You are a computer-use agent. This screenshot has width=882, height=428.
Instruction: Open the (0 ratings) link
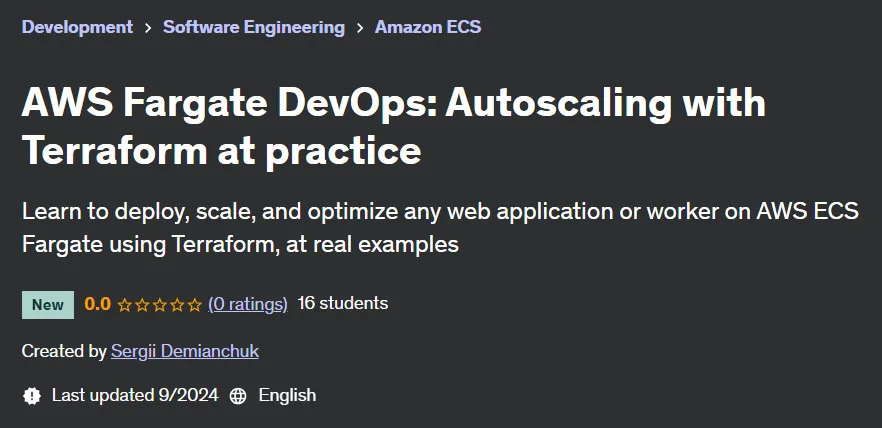pos(248,304)
